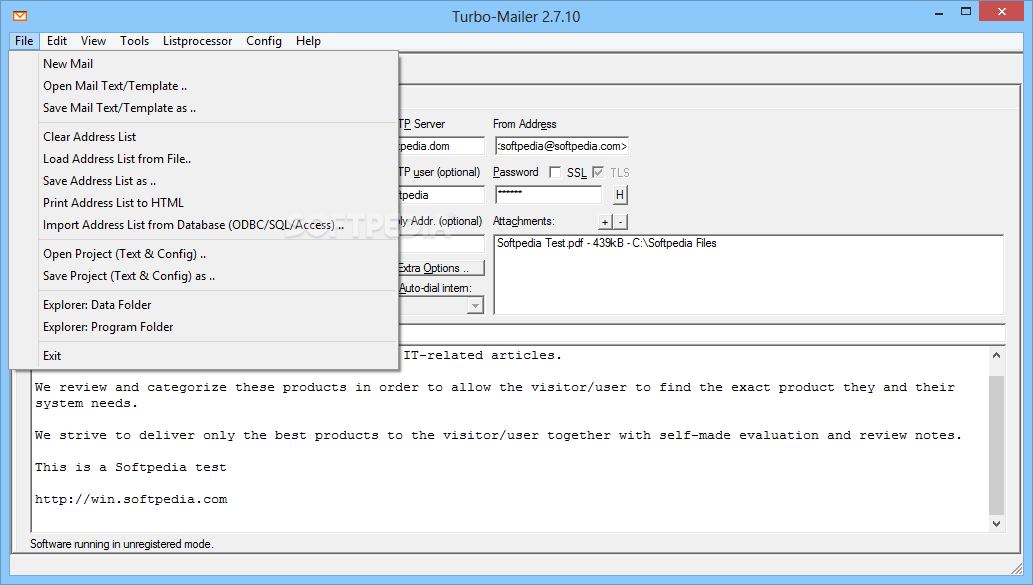1033x585 pixels.
Task: Expand the Auto-dial intern dropdown
Action: tap(475, 306)
